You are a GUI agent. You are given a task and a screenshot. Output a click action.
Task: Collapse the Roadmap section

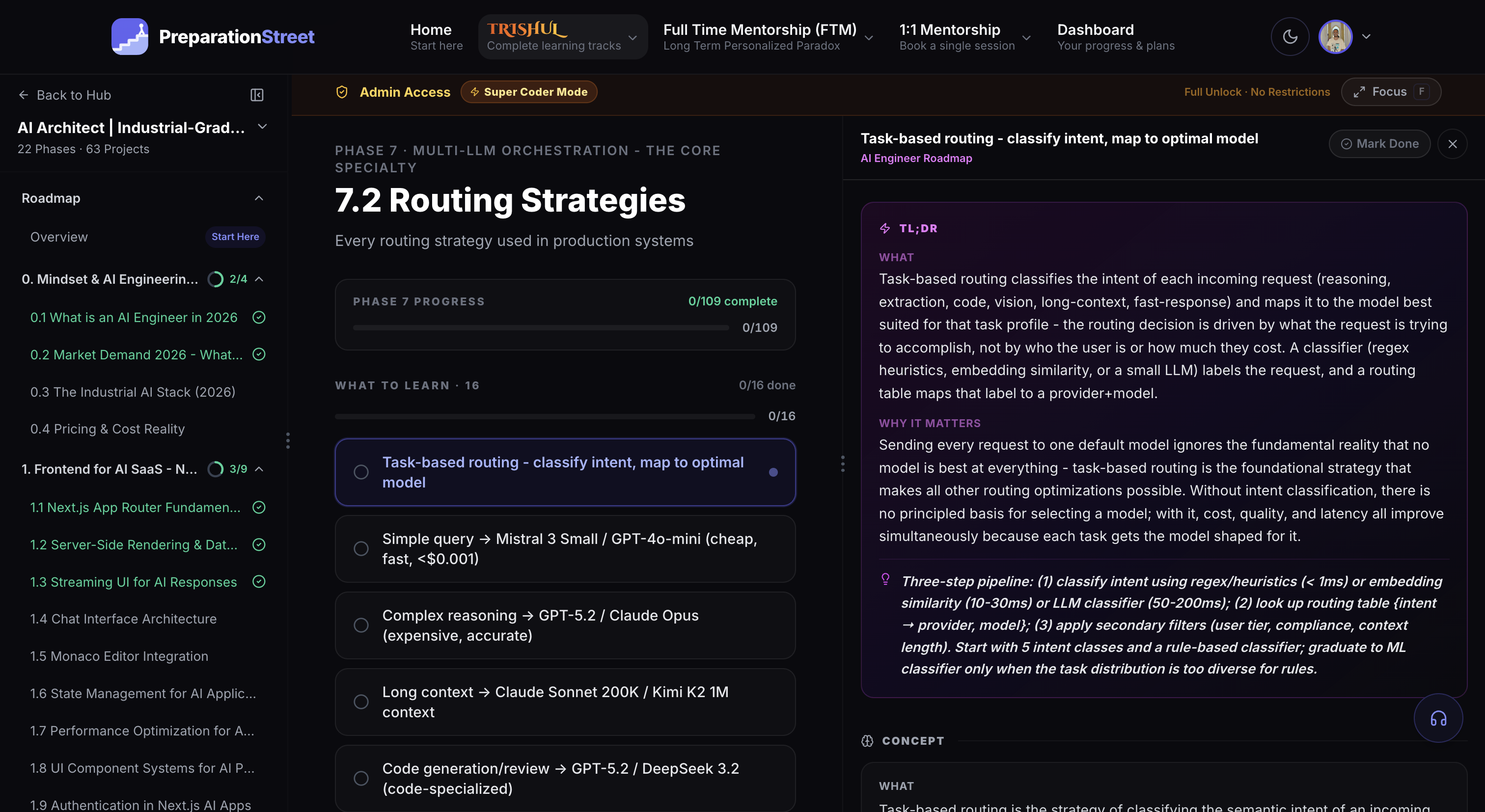[259, 199]
